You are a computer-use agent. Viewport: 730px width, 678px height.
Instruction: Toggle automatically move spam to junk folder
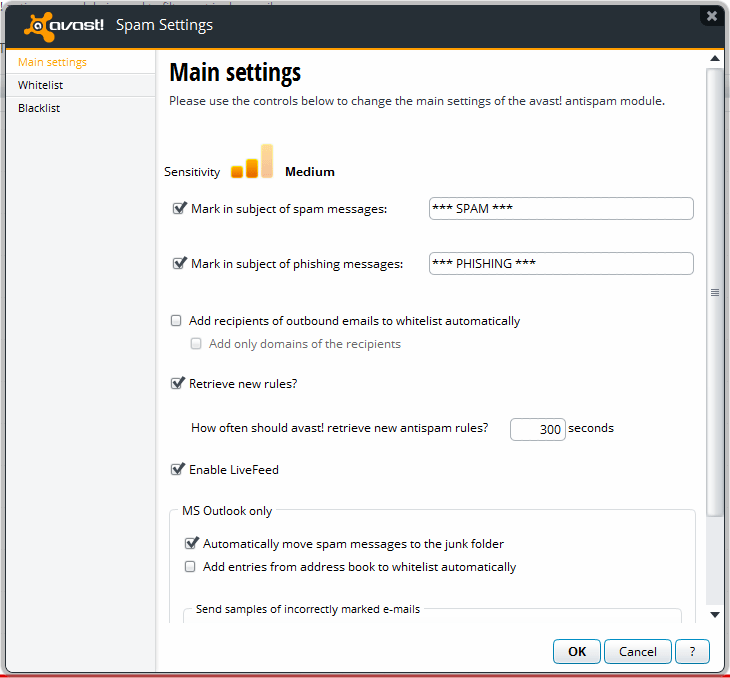click(192, 543)
